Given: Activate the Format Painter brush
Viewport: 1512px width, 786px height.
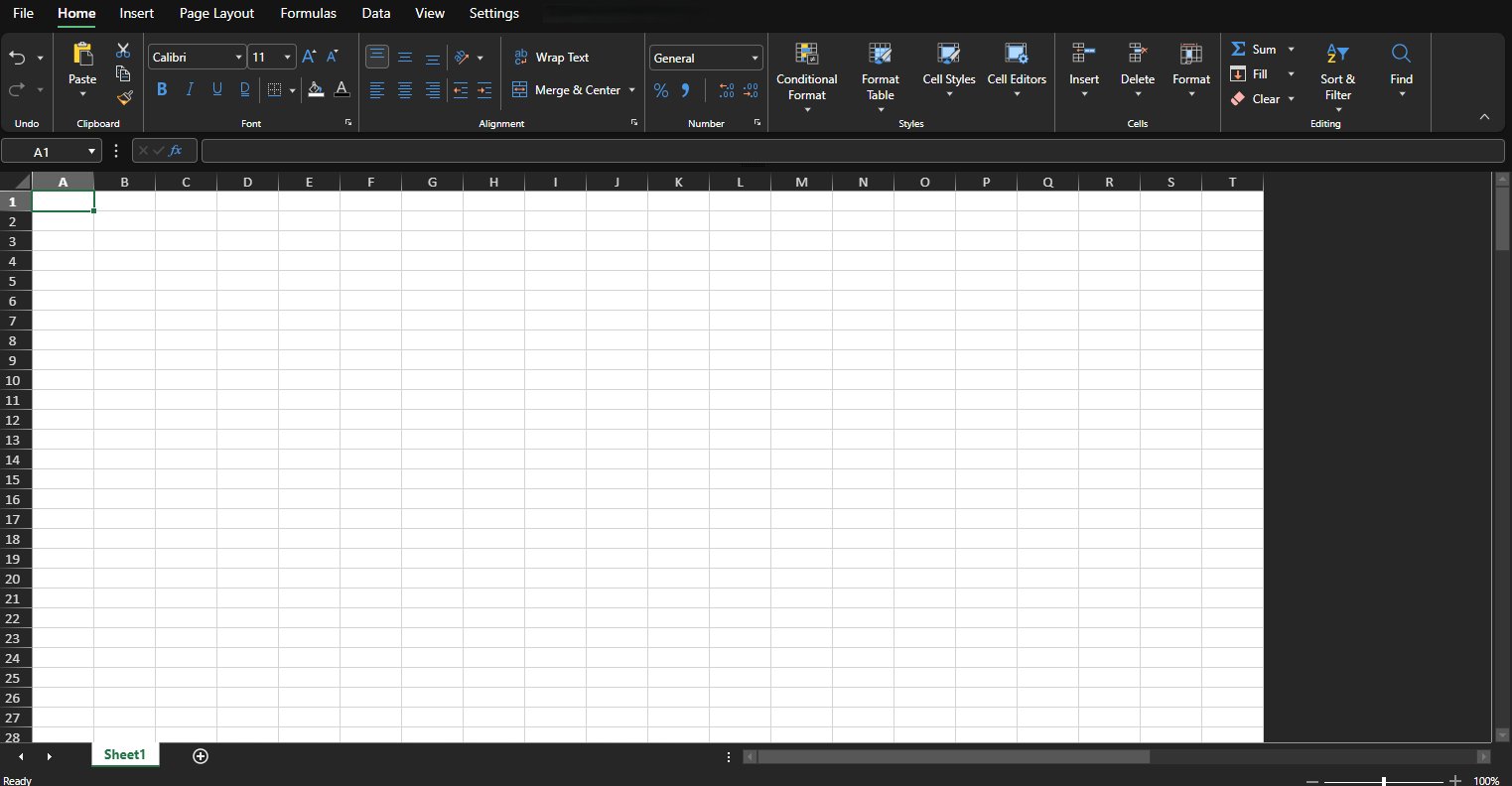Looking at the screenshot, I should [x=124, y=97].
